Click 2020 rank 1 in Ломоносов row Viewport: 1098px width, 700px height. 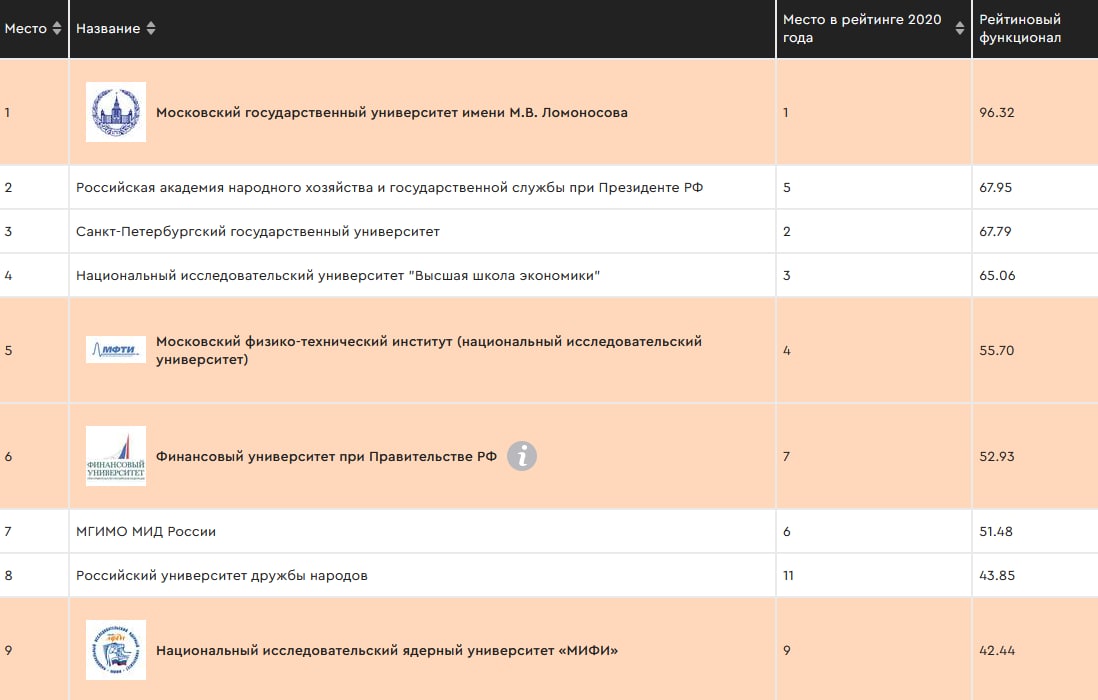coord(786,113)
